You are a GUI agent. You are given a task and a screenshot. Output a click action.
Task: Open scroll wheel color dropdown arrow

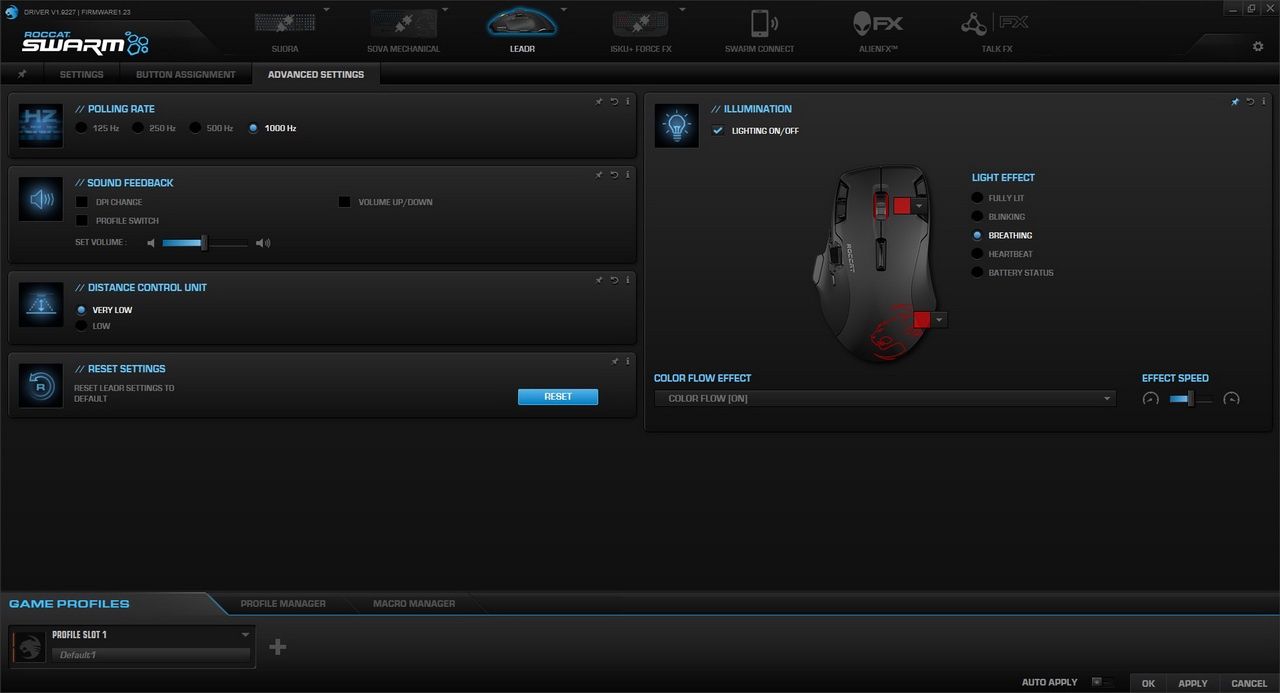tap(920, 205)
